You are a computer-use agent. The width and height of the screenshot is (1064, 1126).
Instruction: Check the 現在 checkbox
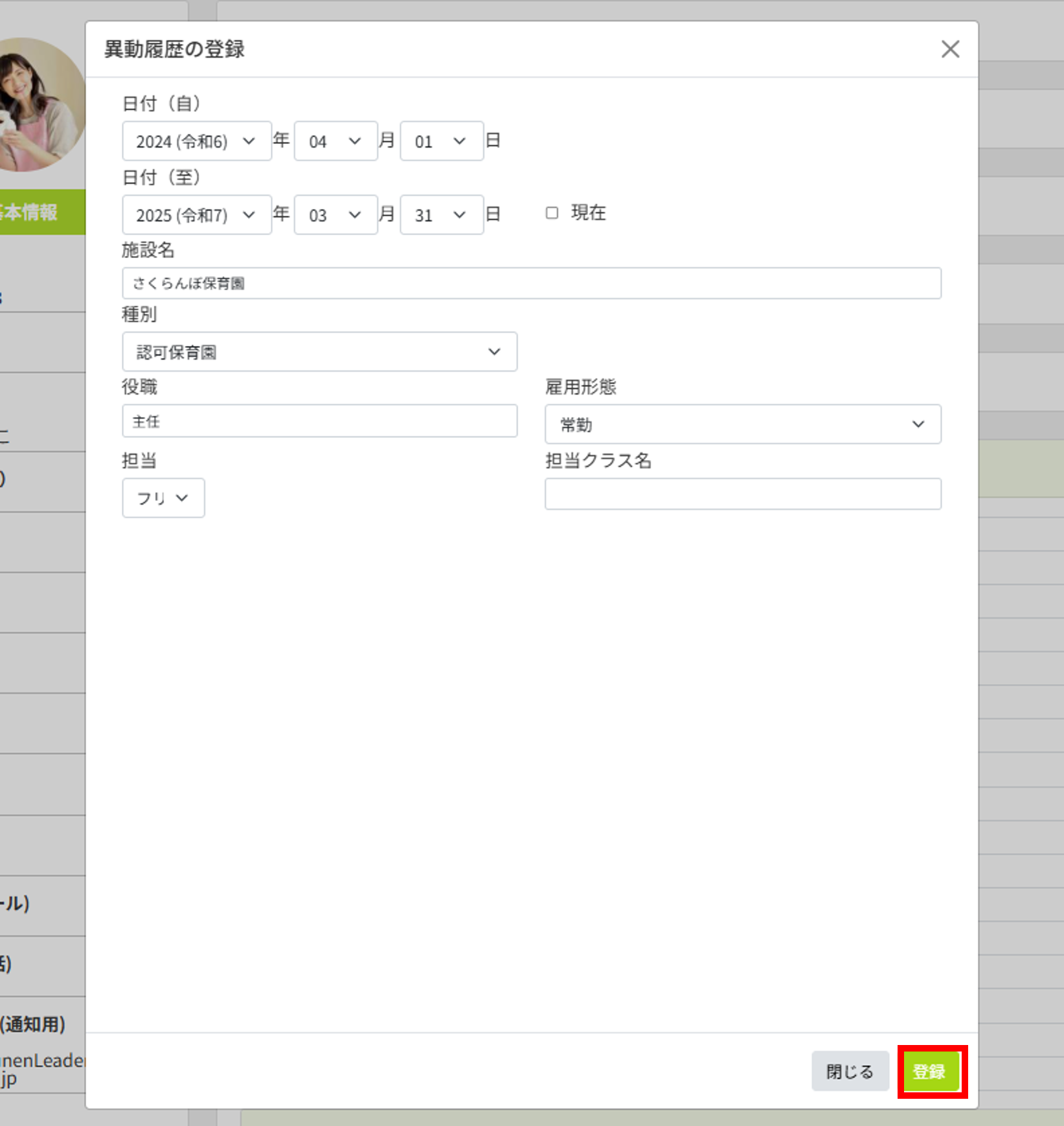pos(552,213)
